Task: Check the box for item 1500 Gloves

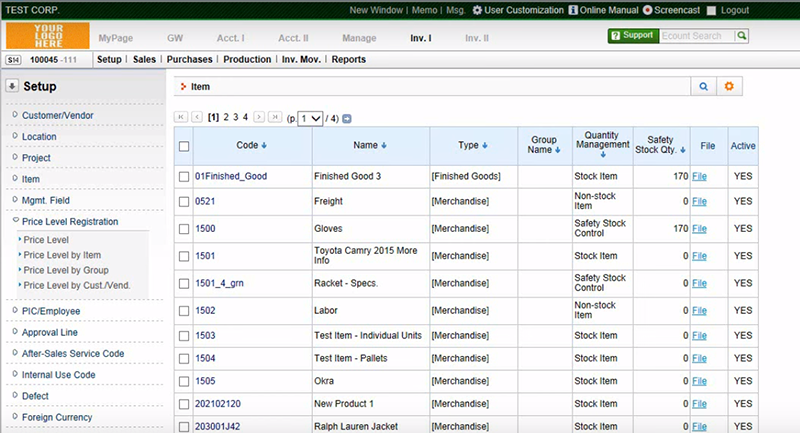Action: (183, 229)
